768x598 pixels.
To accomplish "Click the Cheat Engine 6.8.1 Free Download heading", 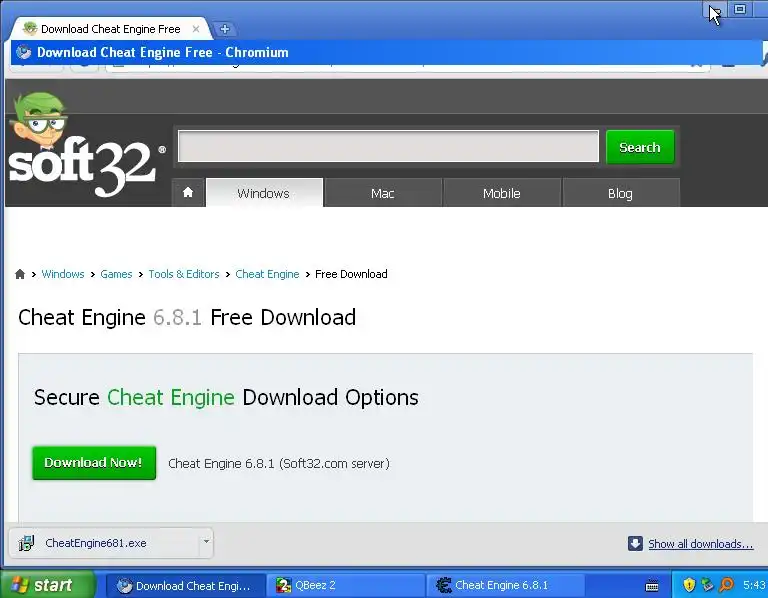I will 187,317.
